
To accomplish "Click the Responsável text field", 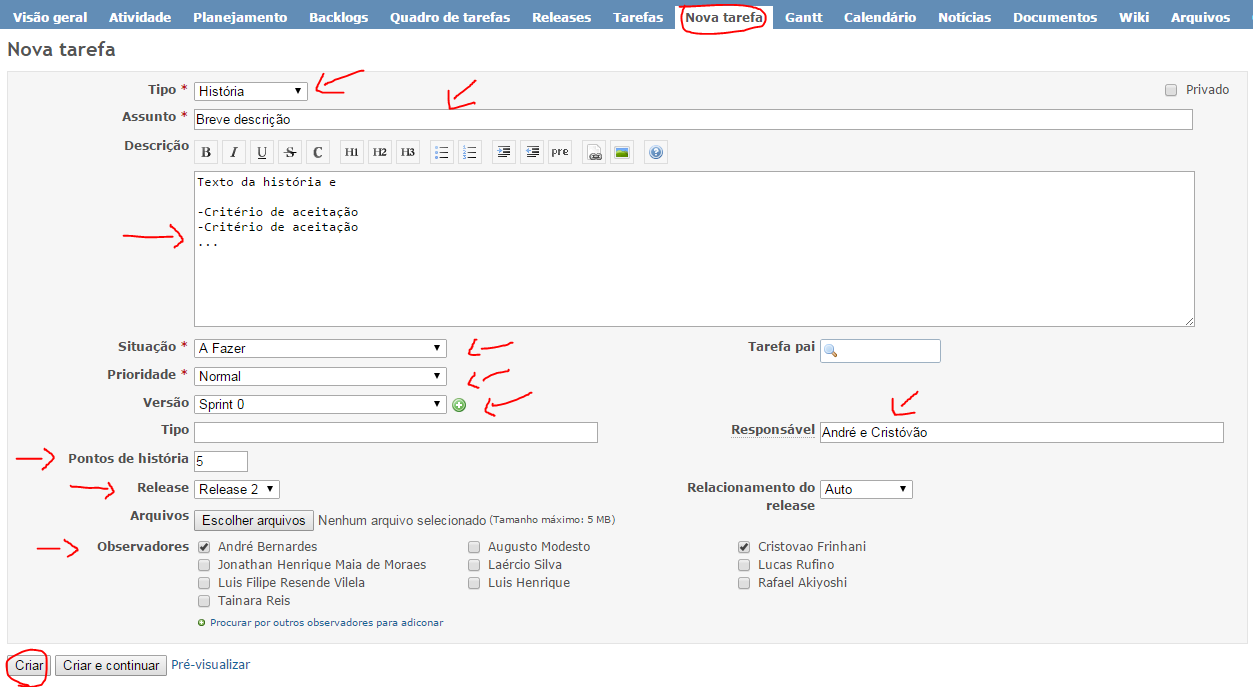I will 1021,432.
